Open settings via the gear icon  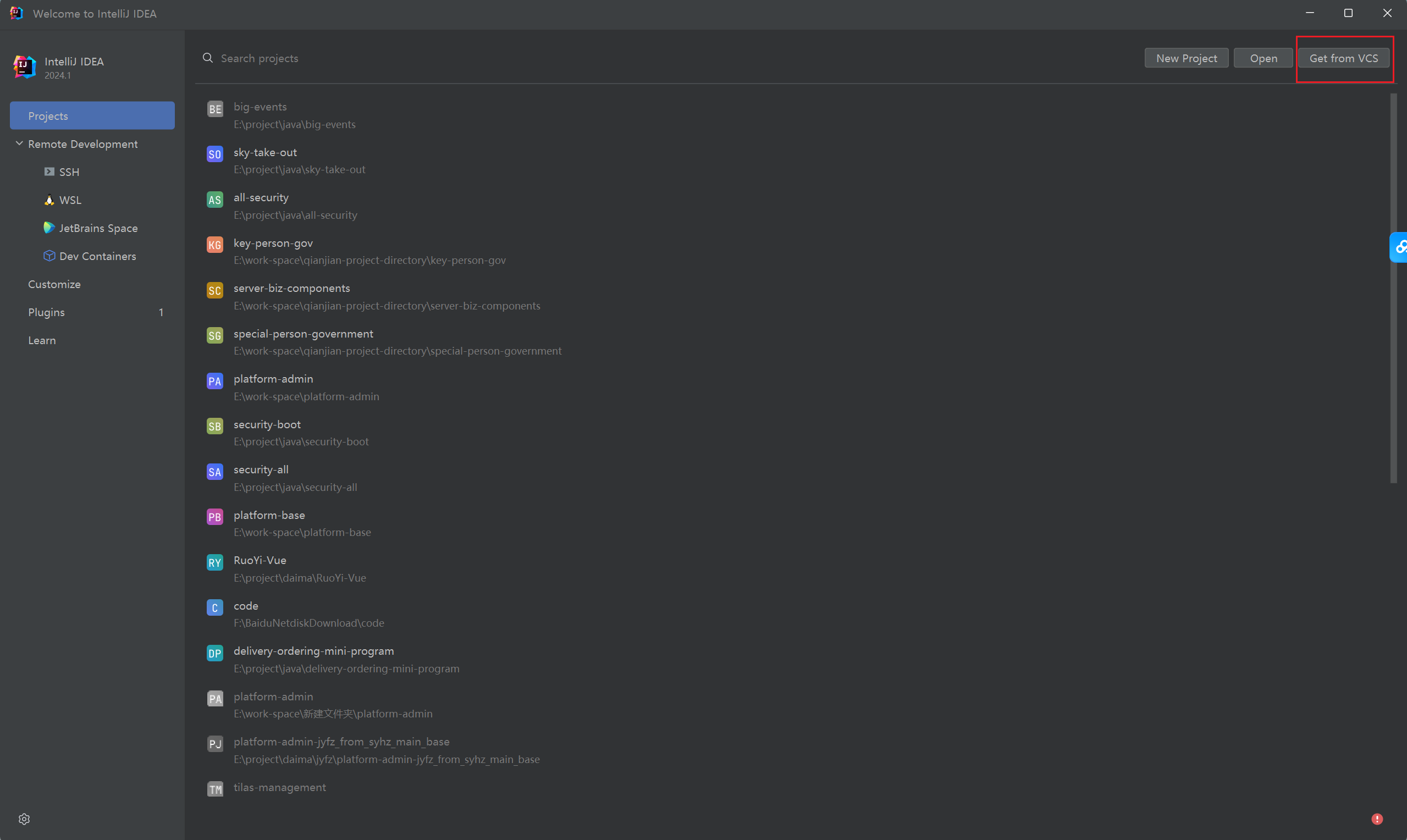24,819
